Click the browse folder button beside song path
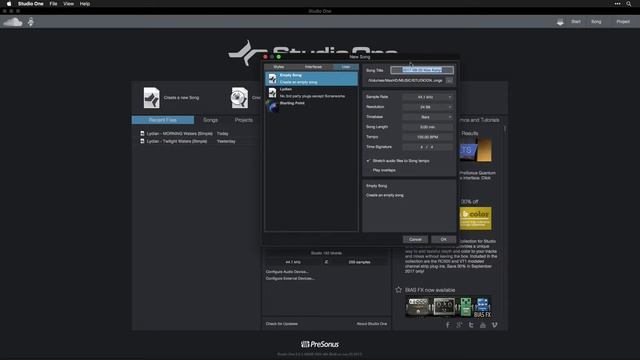640x360 pixels. tap(449, 80)
